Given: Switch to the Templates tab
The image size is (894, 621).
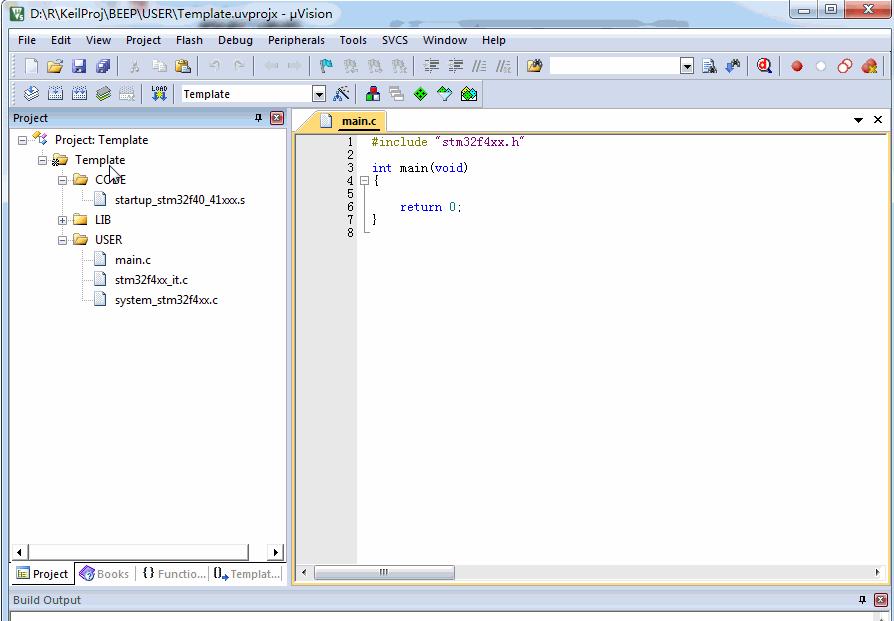Looking at the screenshot, I should [247, 574].
